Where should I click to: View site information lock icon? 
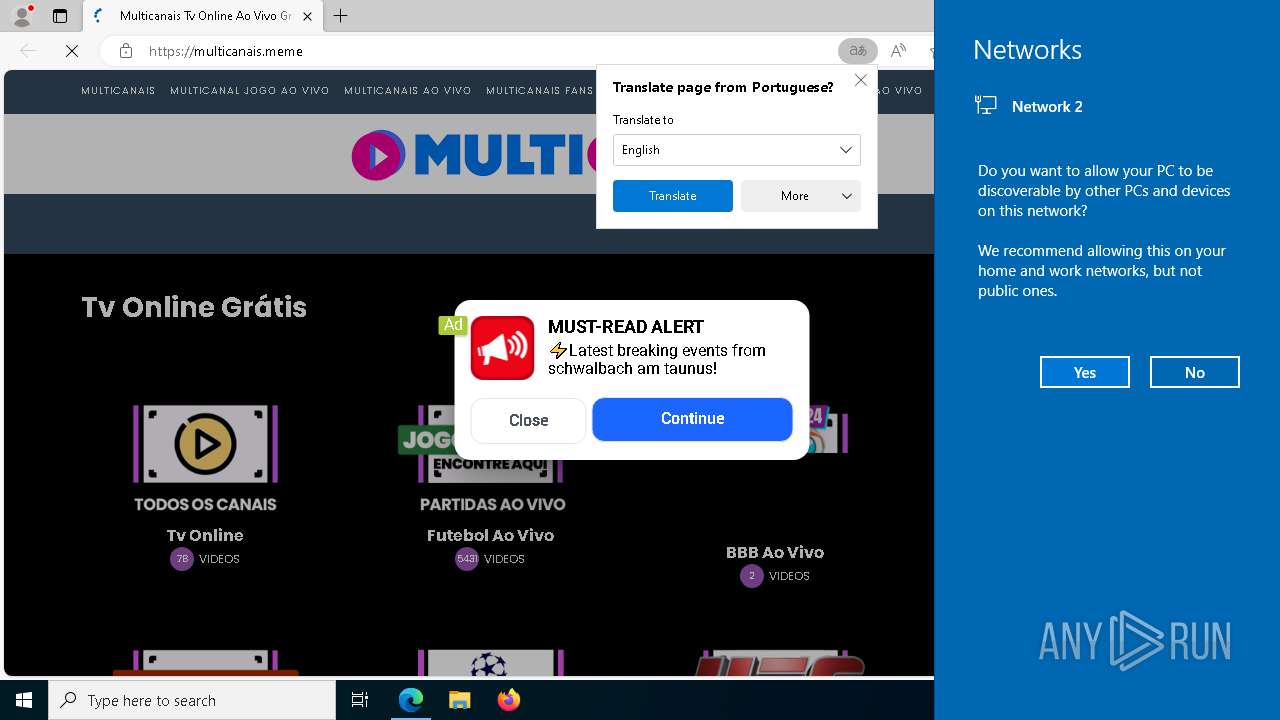[x=125, y=51]
